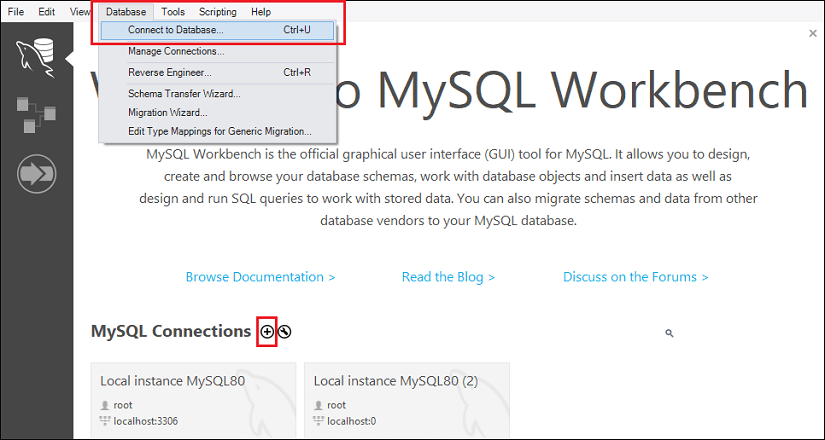
Task: Open the MySQL home dolphin icon
Action: [x=37, y=58]
